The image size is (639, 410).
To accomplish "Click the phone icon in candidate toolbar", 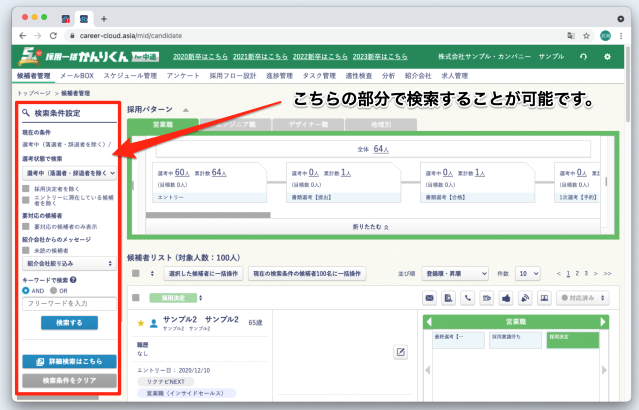I will coord(468,298).
